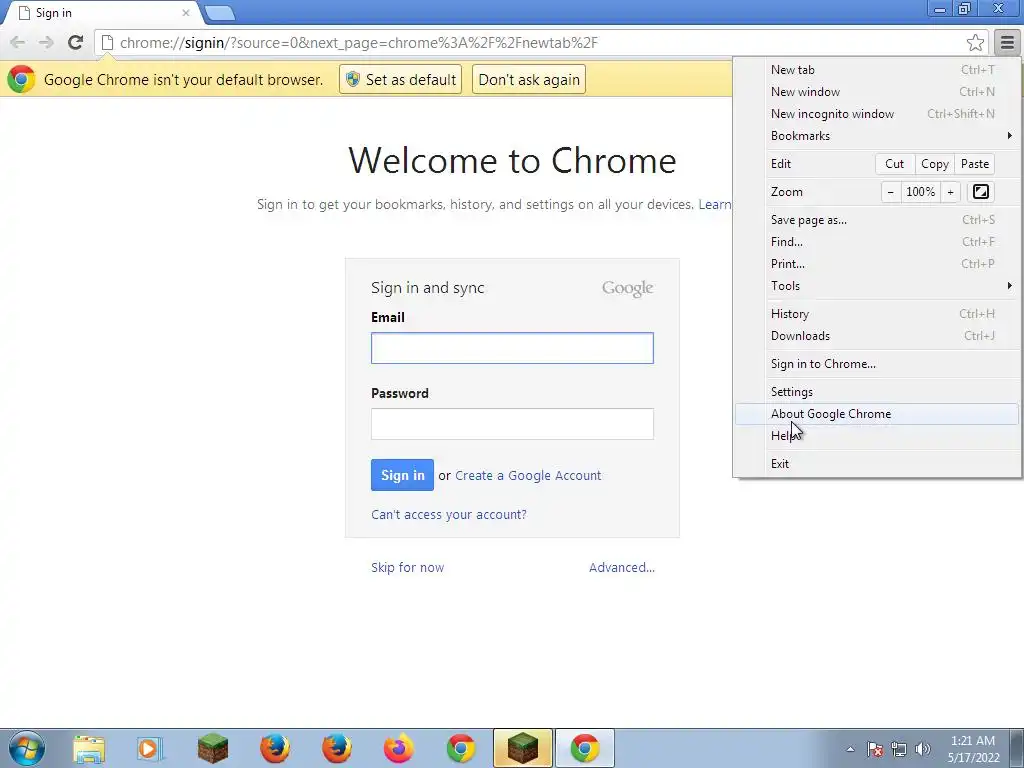Click the Show desktop strip at taskbar end
This screenshot has width=1024, height=768.
(1017, 749)
